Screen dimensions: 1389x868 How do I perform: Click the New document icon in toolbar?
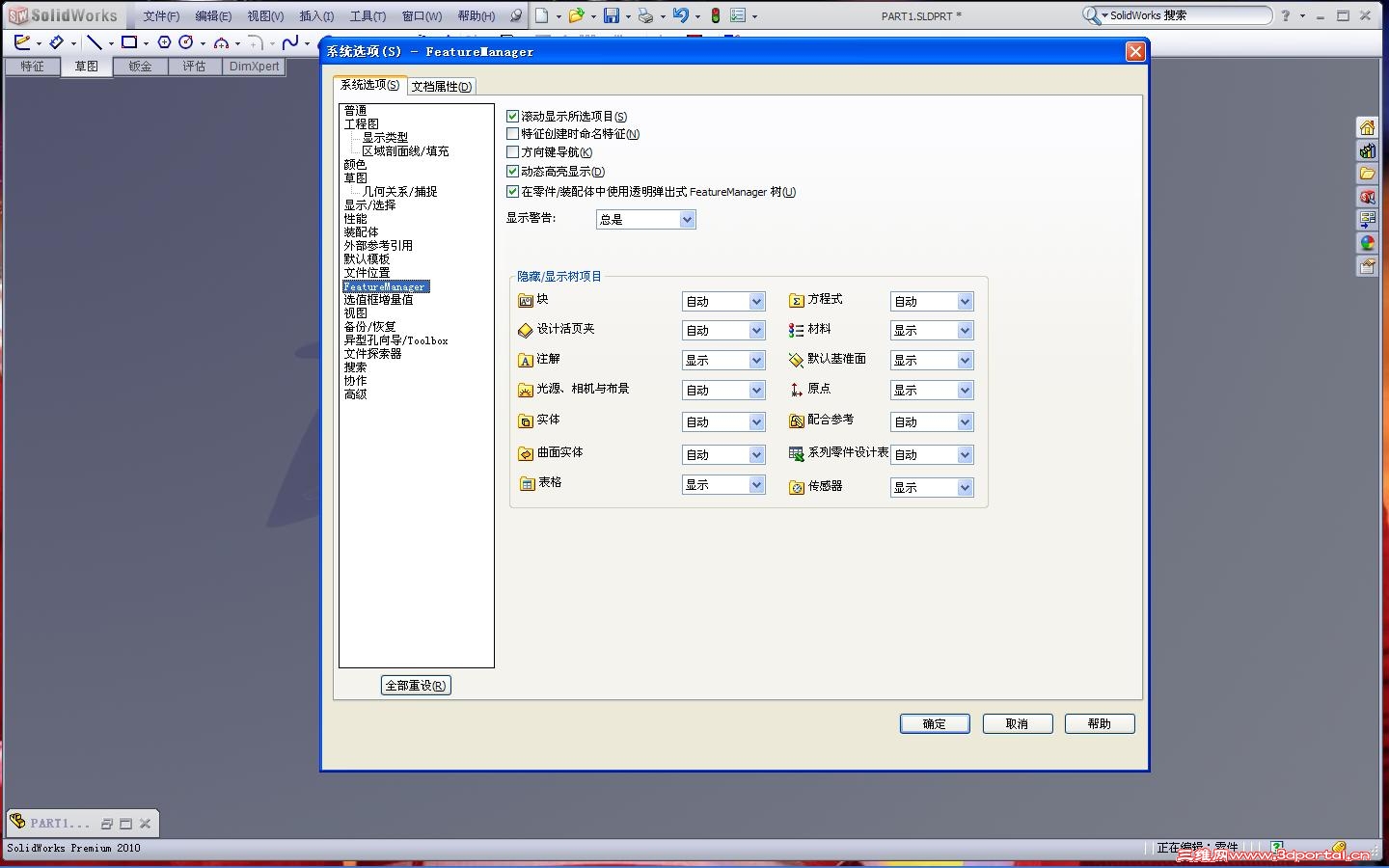click(x=542, y=15)
